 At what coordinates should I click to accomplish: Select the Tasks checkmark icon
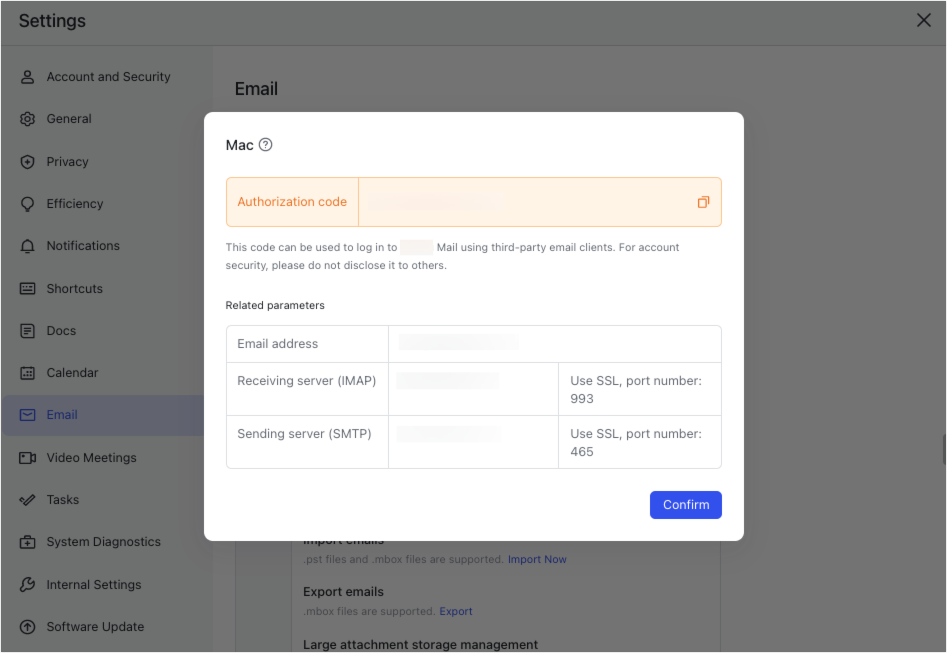click(28, 499)
